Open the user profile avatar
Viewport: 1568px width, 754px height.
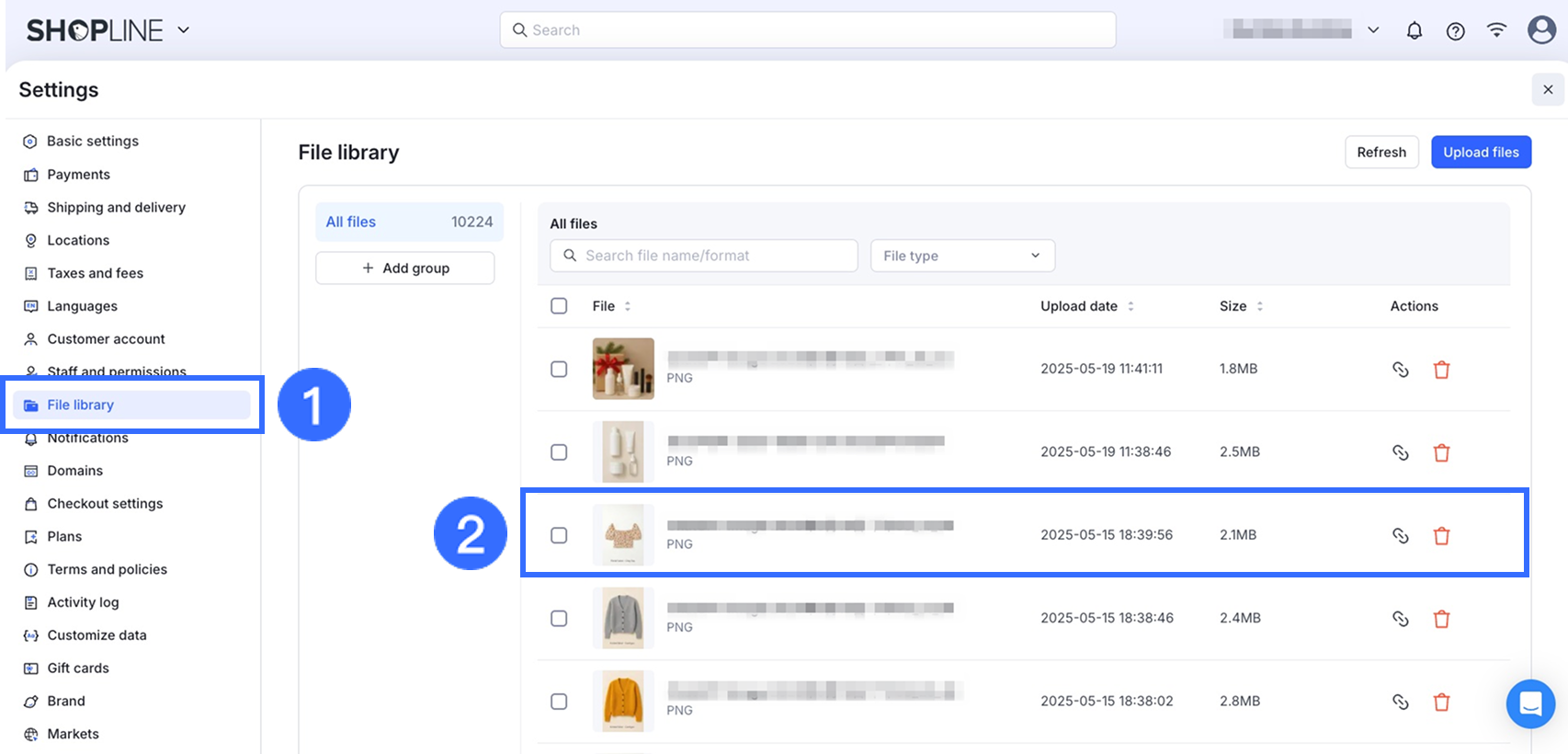(1541, 29)
